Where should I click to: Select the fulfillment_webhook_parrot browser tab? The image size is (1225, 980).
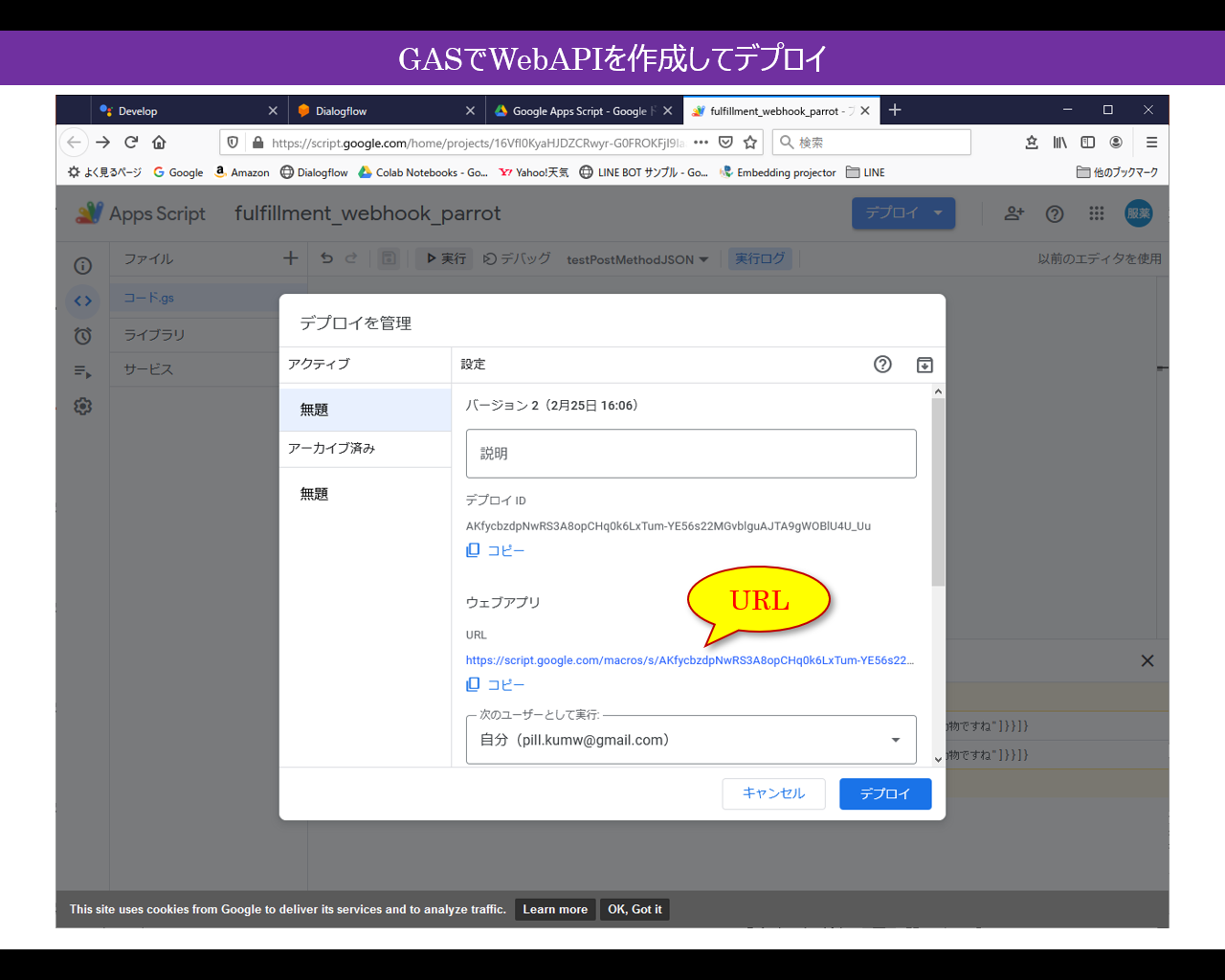780,111
